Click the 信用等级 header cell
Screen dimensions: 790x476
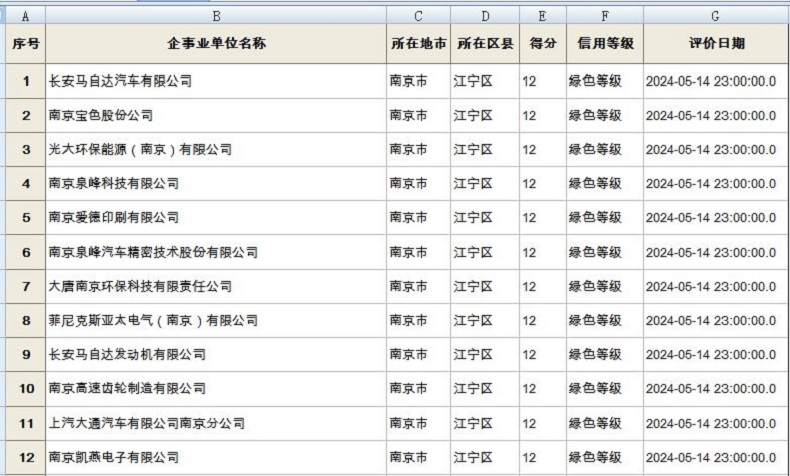click(605, 43)
